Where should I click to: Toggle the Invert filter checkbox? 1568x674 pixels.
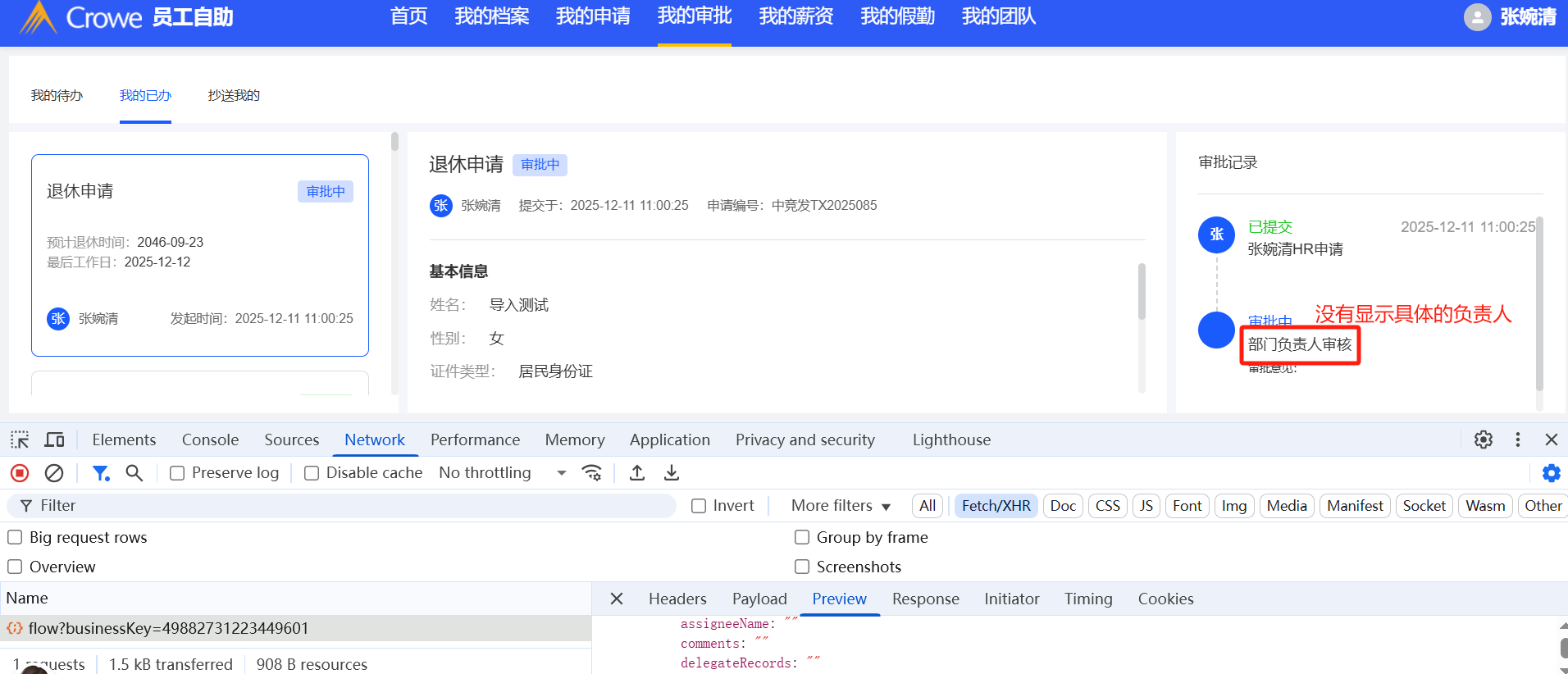tap(699, 506)
